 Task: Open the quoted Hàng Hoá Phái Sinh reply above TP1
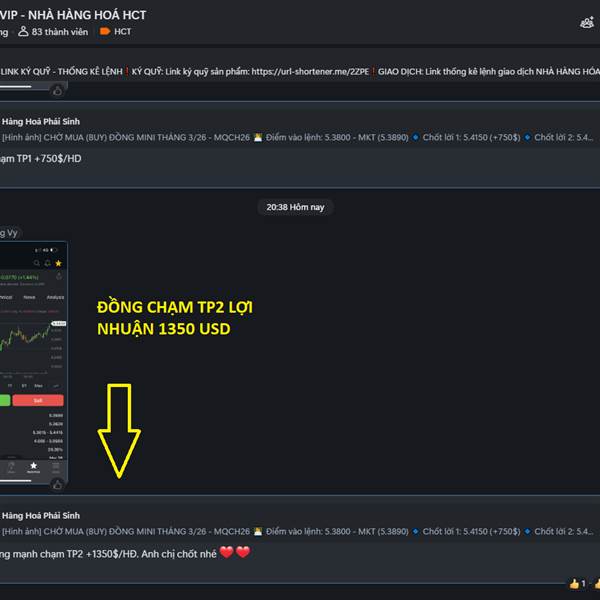coord(297,130)
